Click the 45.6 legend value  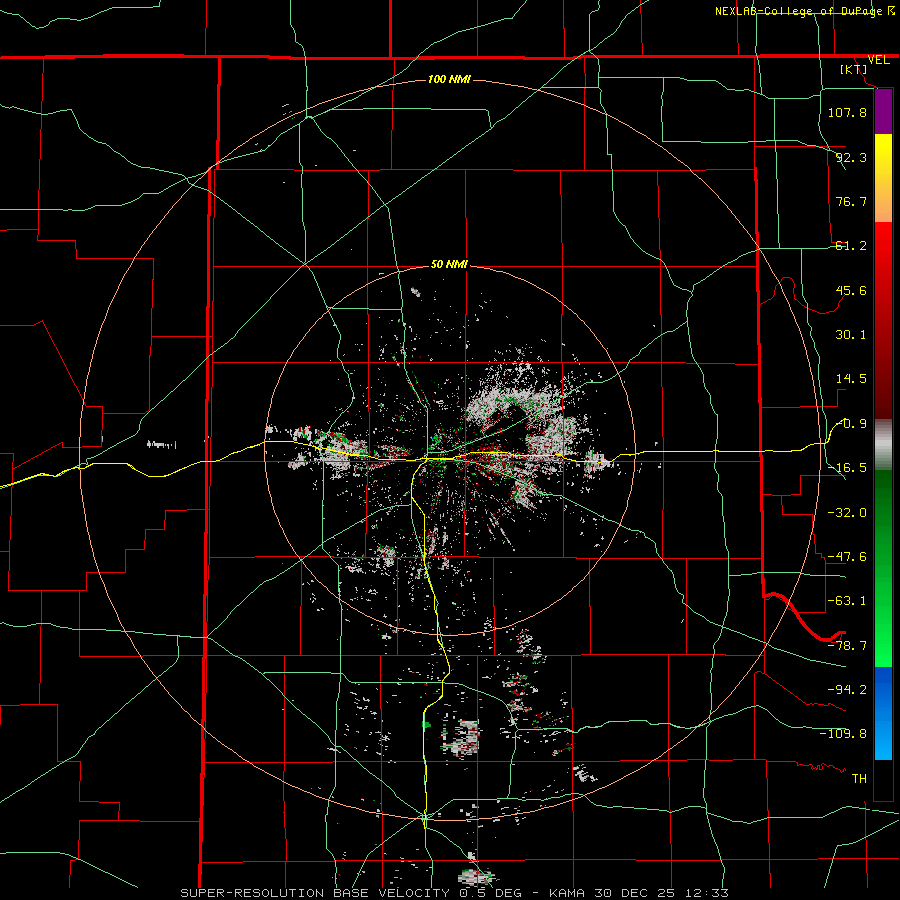(x=851, y=290)
